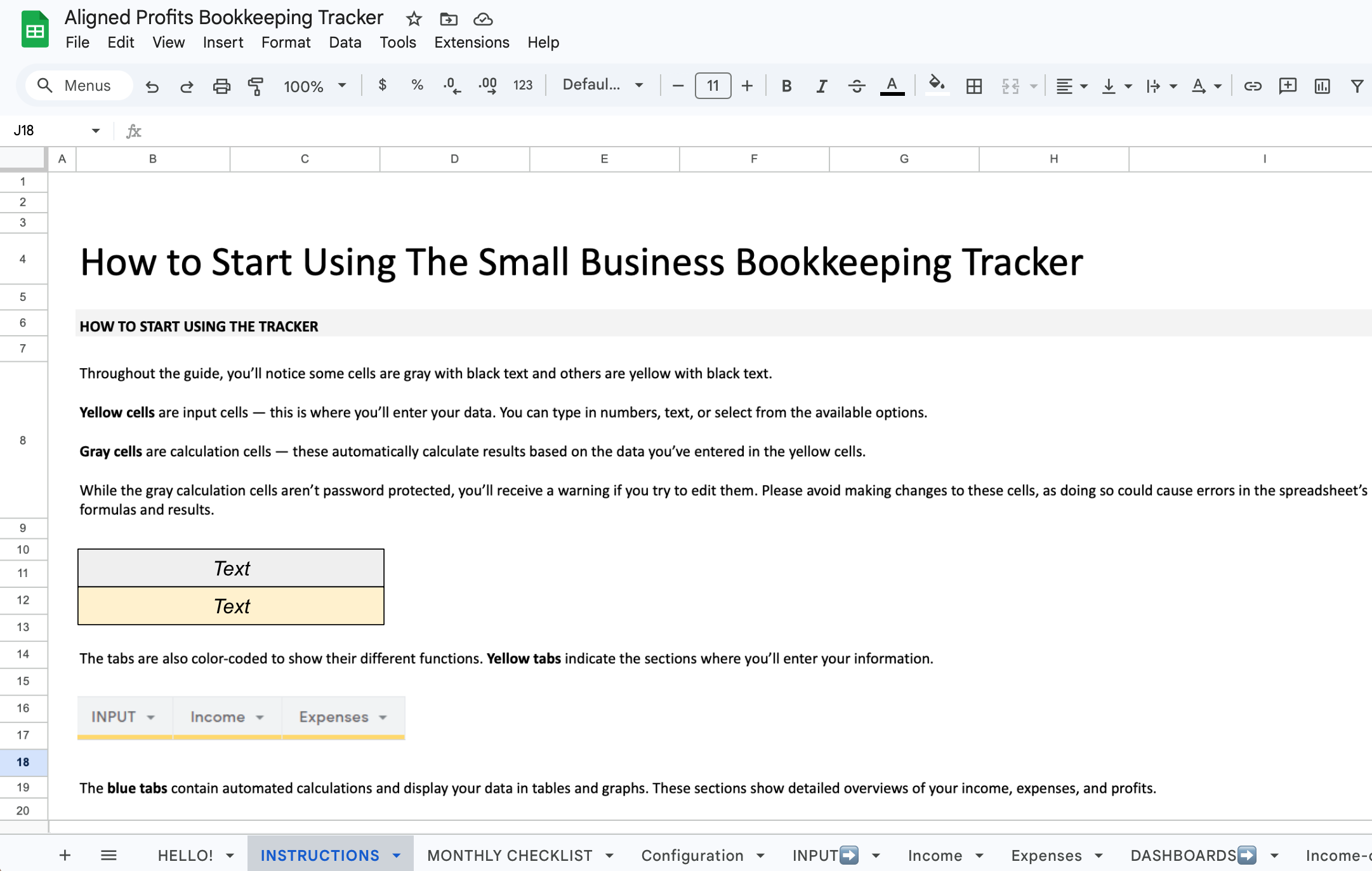Open the borders tool
Image resolution: width=1372 pixels, height=871 pixels.
[x=973, y=86]
